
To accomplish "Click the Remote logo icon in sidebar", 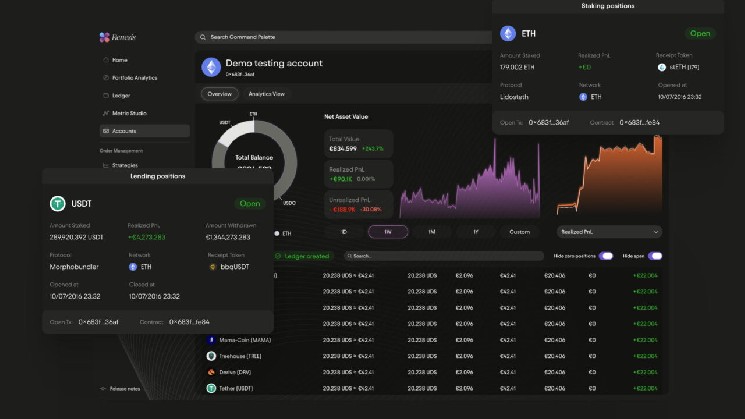I will (105, 37).
